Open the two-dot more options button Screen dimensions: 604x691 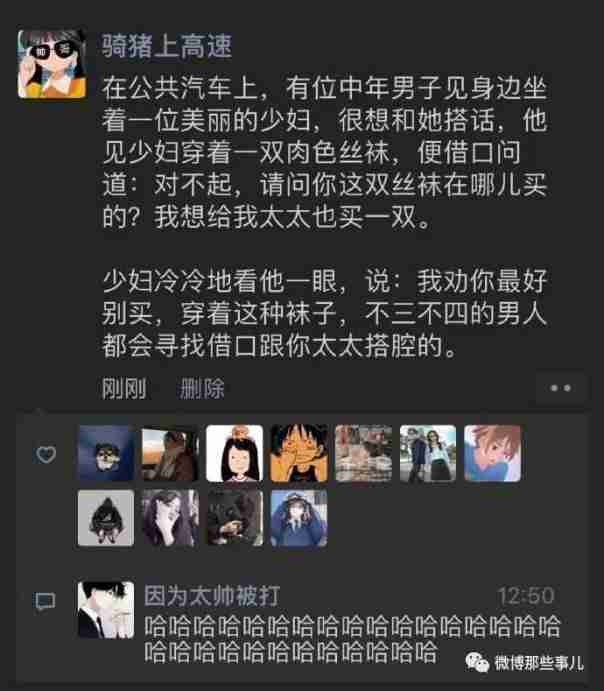(x=560, y=388)
